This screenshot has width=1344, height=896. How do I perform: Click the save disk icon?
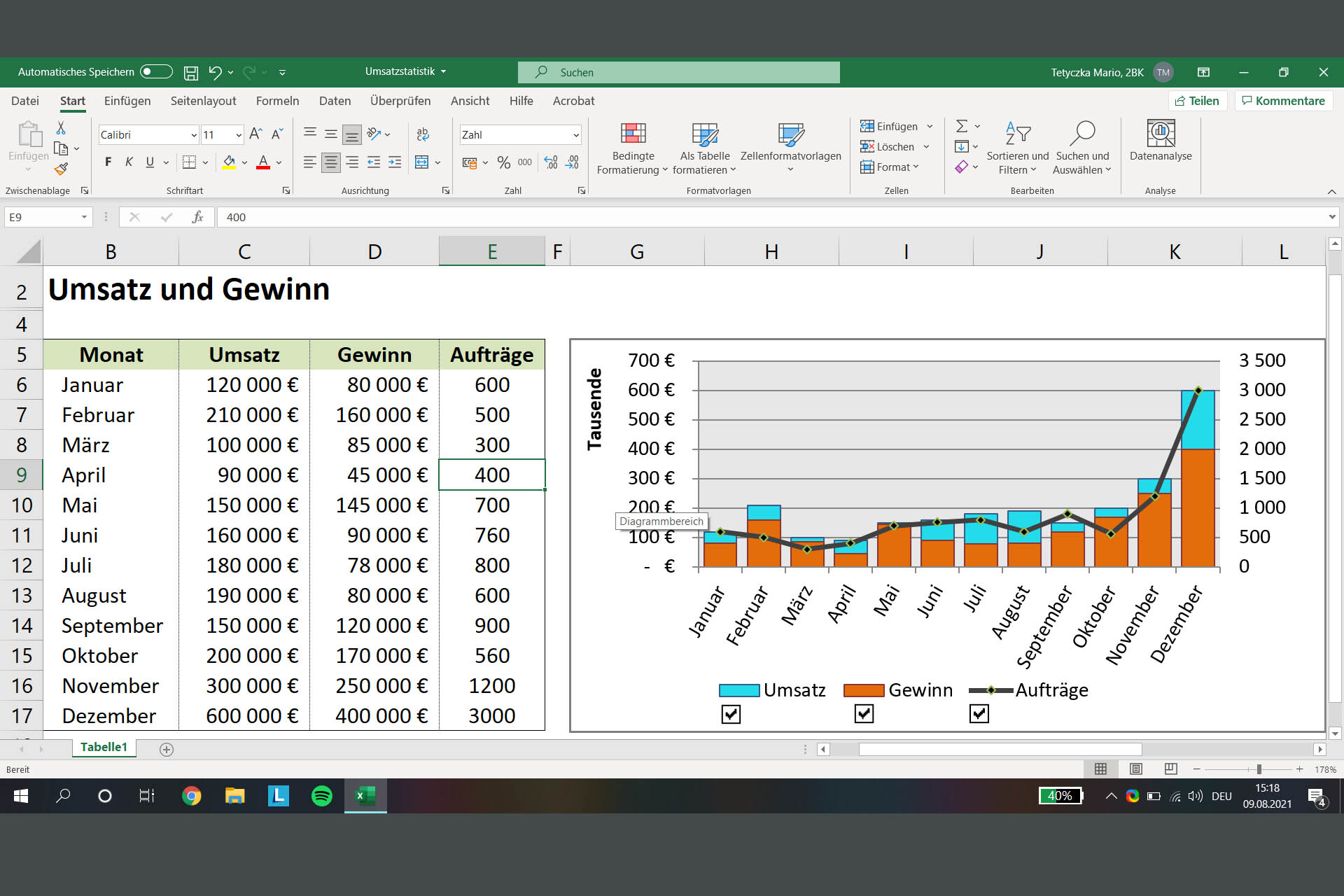[190, 72]
